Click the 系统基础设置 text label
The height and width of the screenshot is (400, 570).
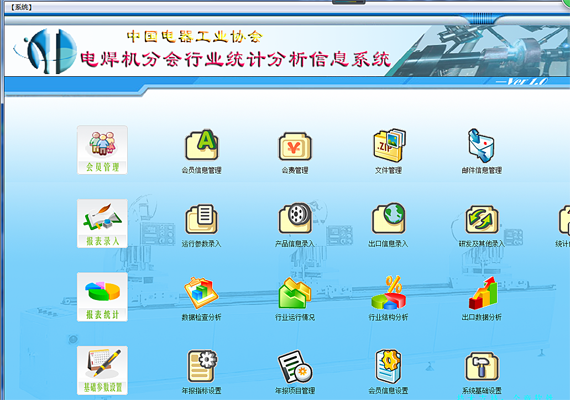[x=482, y=391]
